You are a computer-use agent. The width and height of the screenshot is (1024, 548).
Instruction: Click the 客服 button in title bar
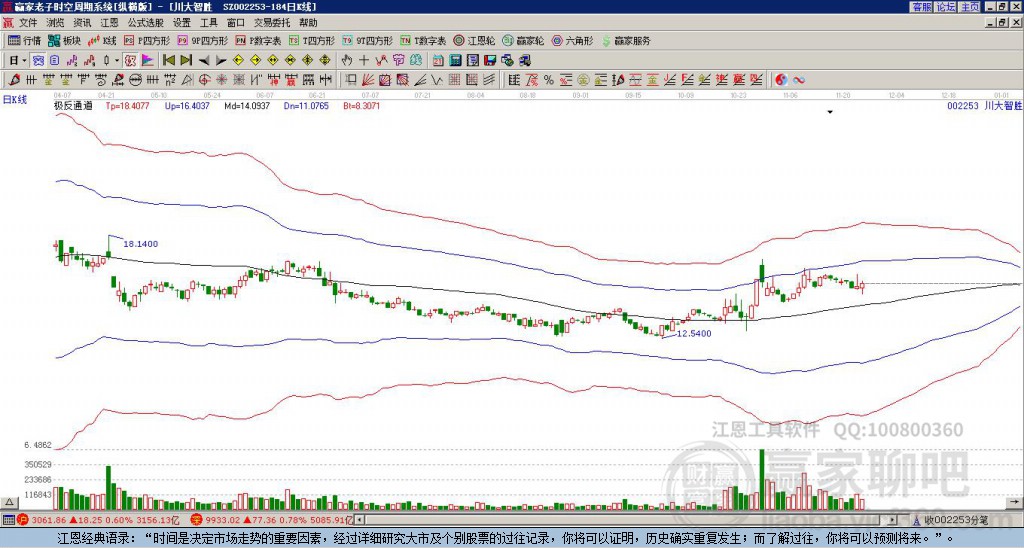pos(921,7)
